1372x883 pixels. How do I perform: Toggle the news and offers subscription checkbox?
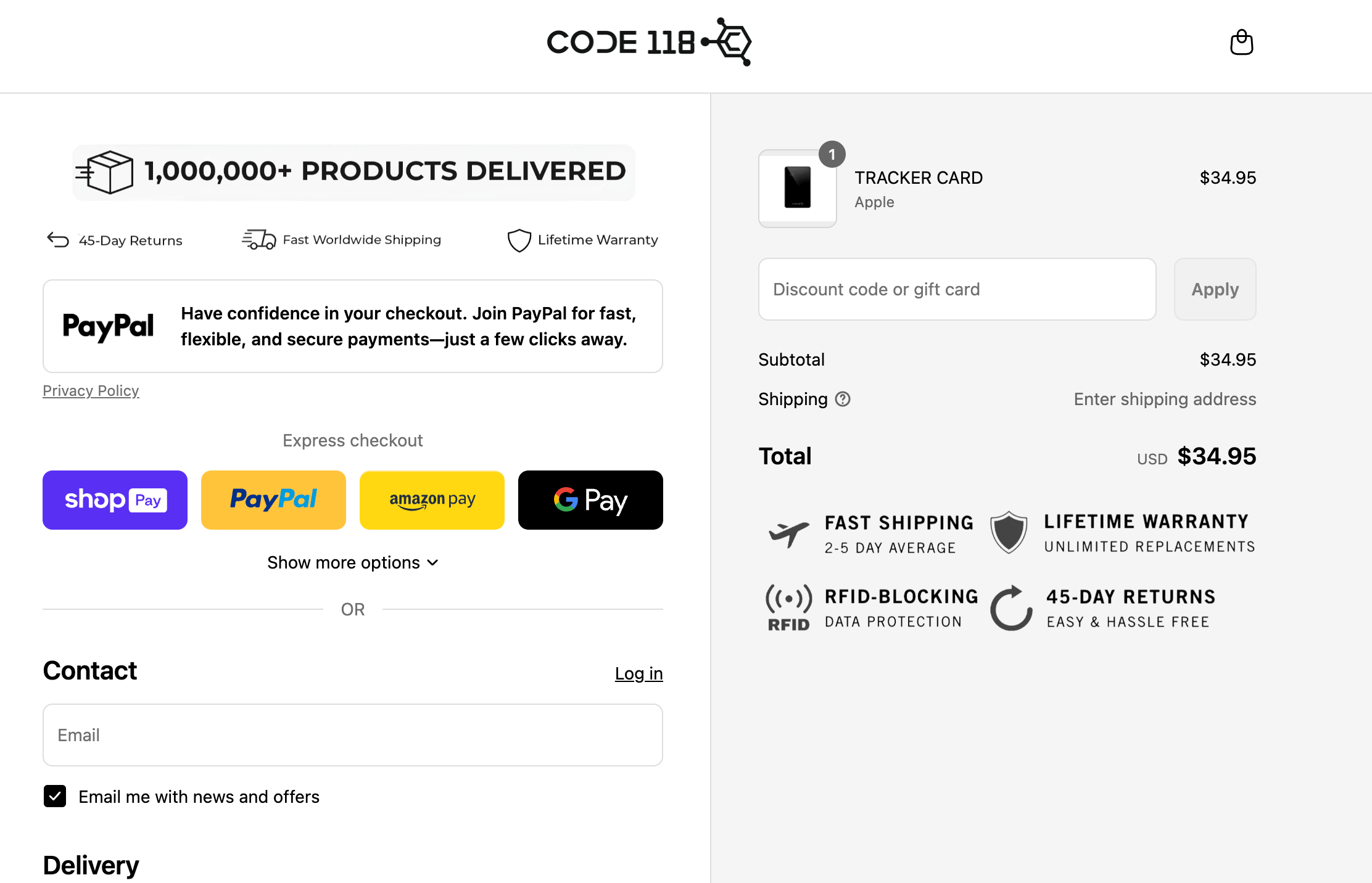tap(55, 797)
